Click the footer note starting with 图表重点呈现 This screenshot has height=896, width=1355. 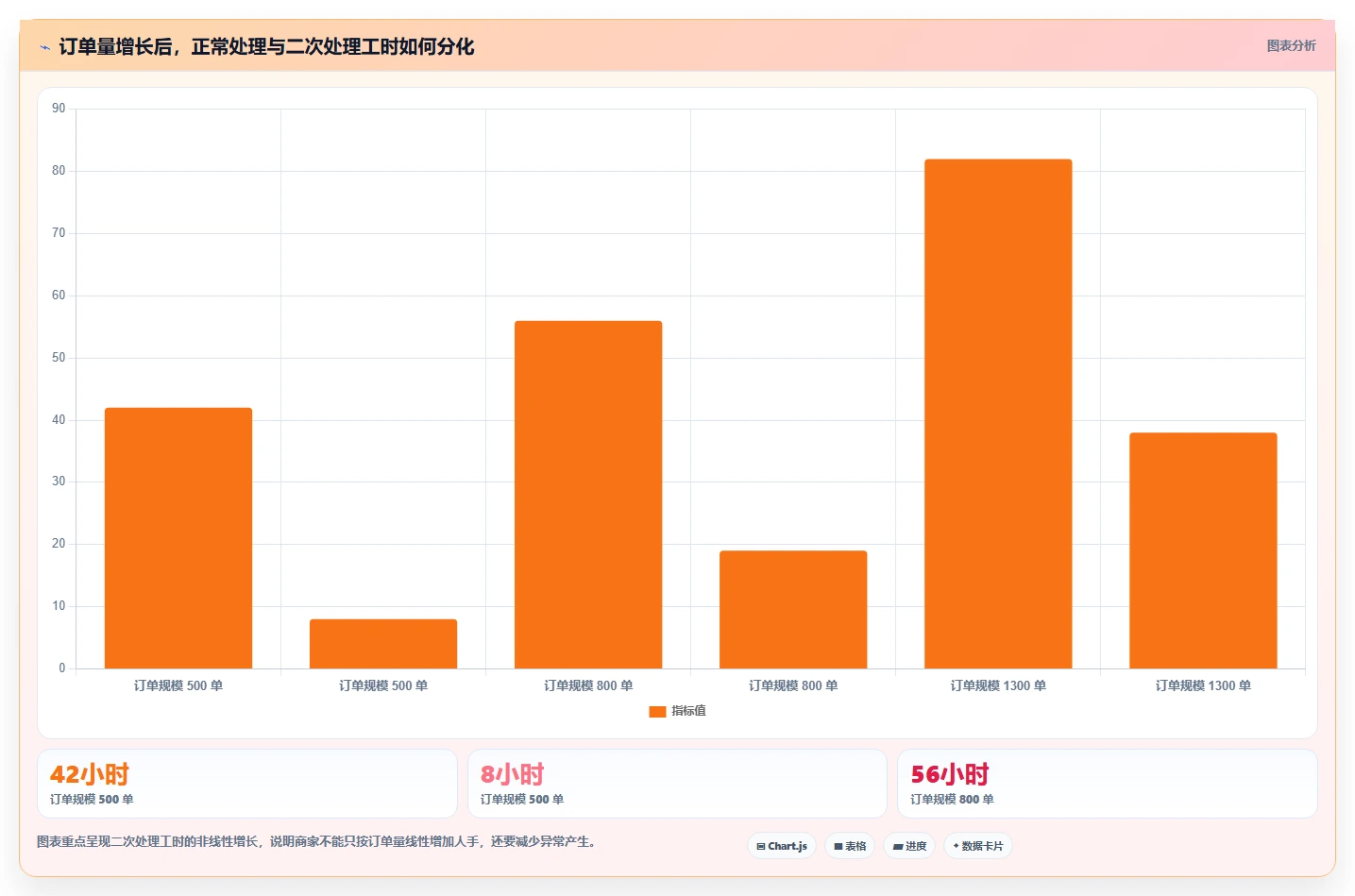(x=318, y=841)
